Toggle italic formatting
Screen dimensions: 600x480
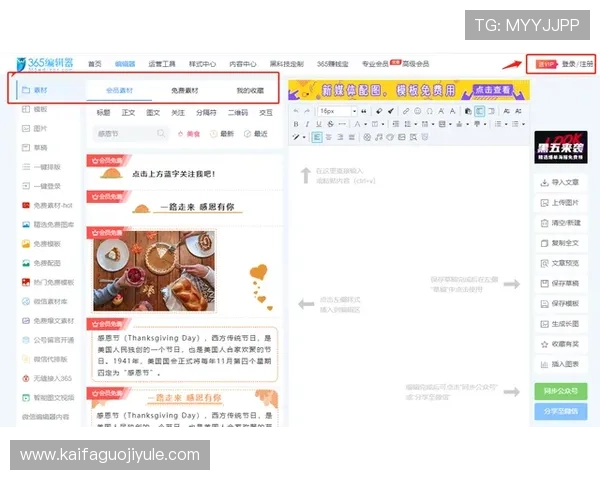click(307, 124)
